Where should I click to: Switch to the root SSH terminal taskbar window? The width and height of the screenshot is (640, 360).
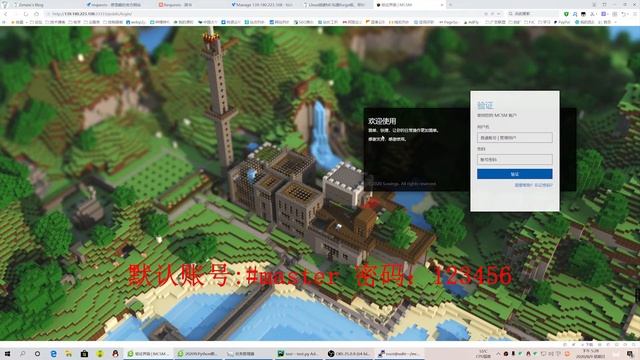click(x=399, y=353)
